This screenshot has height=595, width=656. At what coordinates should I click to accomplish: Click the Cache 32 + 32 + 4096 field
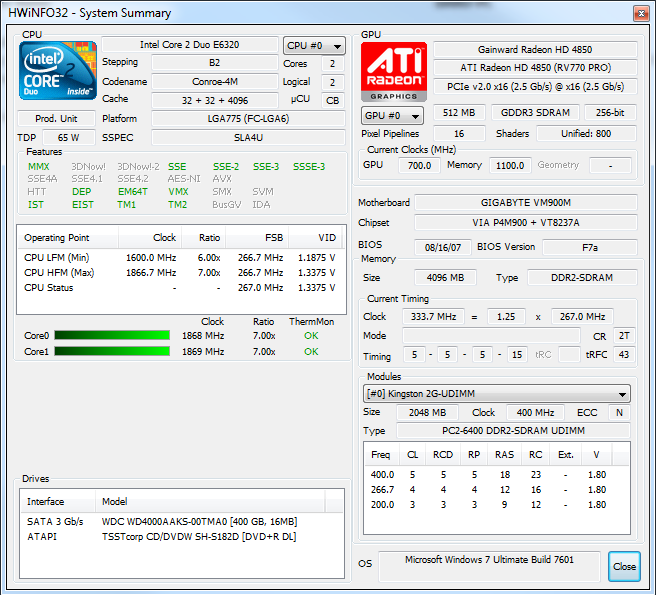tap(215, 100)
